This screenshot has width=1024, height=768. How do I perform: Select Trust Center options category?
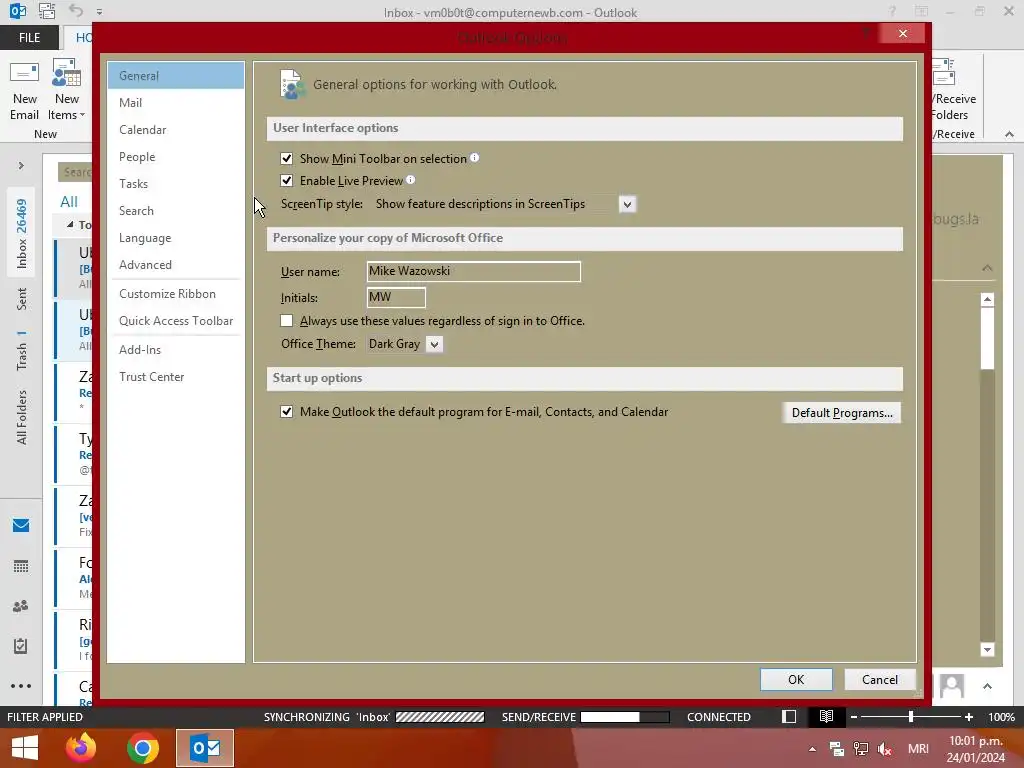pos(176,377)
